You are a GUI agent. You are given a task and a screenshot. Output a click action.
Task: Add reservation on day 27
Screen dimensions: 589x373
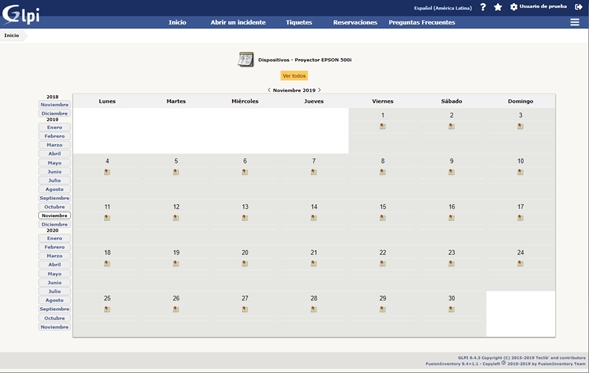(x=245, y=310)
